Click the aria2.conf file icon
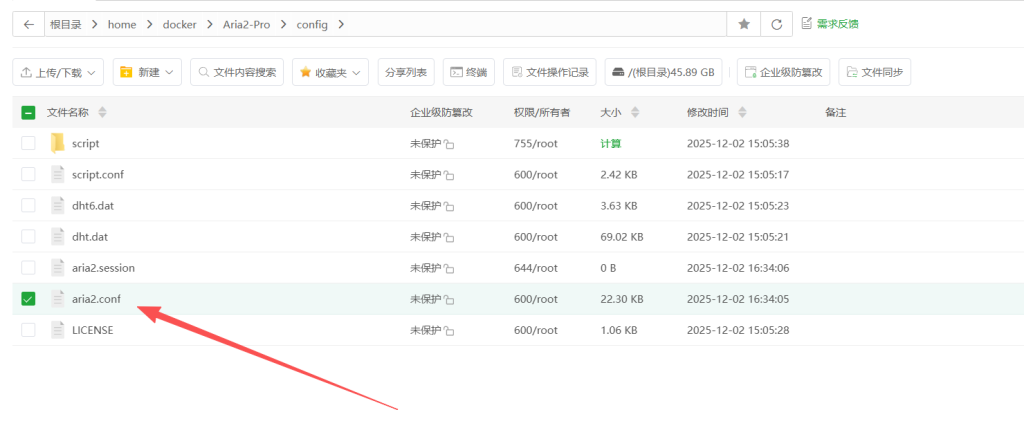The width and height of the screenshot is (1024, 448). click(57, 299)
